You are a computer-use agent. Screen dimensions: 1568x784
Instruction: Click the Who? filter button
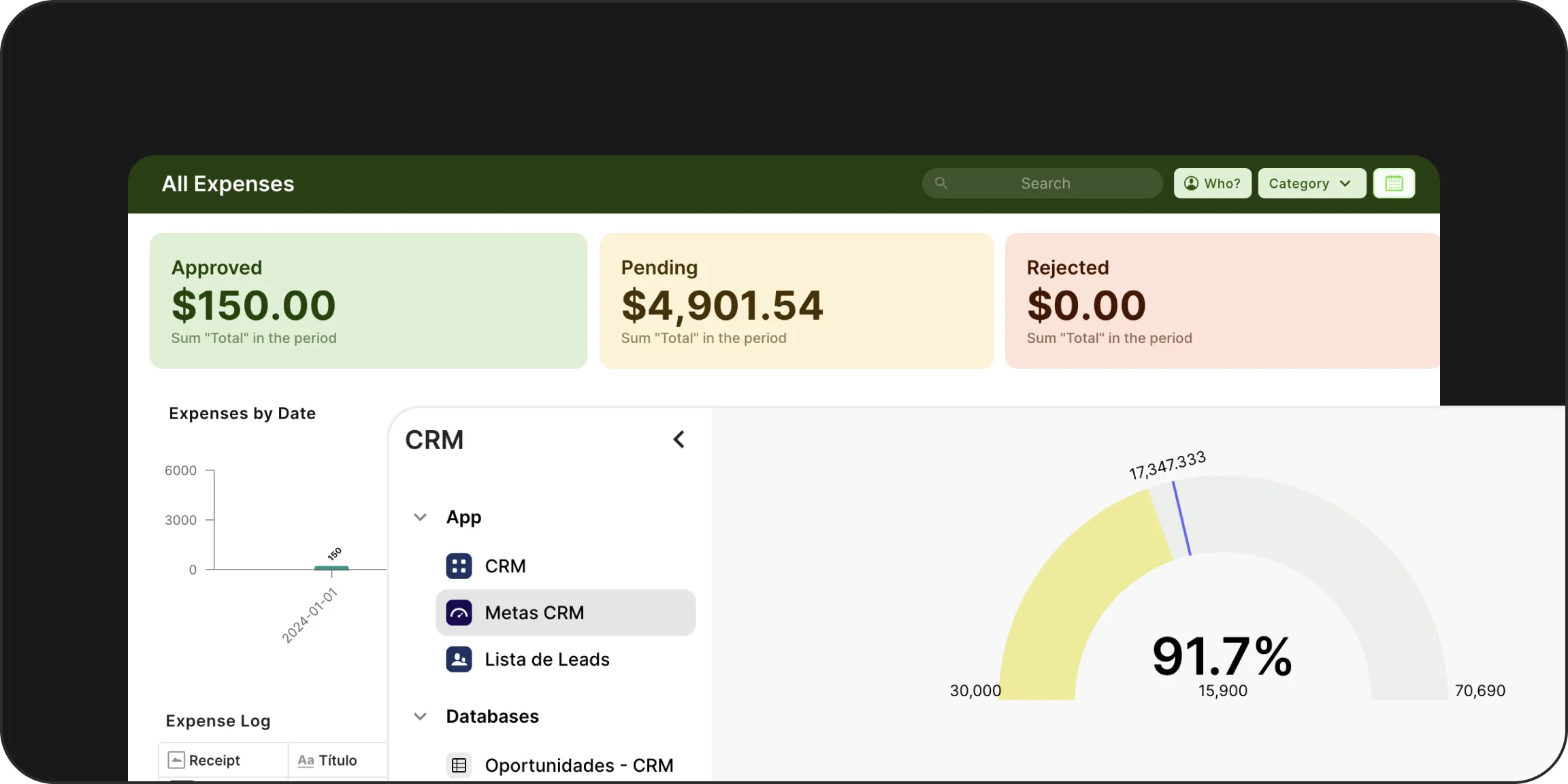[x=1211, y=182]
